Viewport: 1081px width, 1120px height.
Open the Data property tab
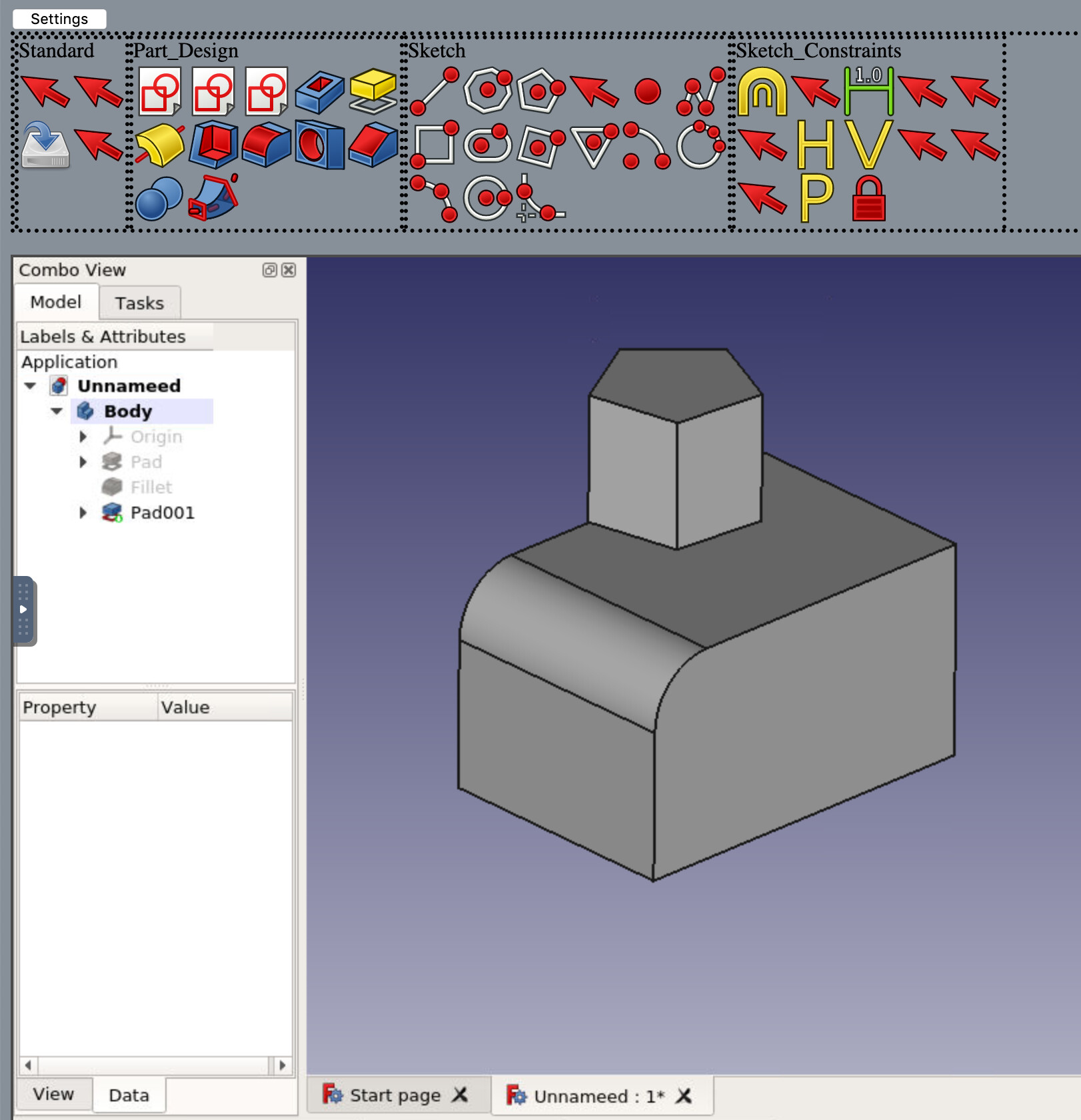pos(129,1095)
